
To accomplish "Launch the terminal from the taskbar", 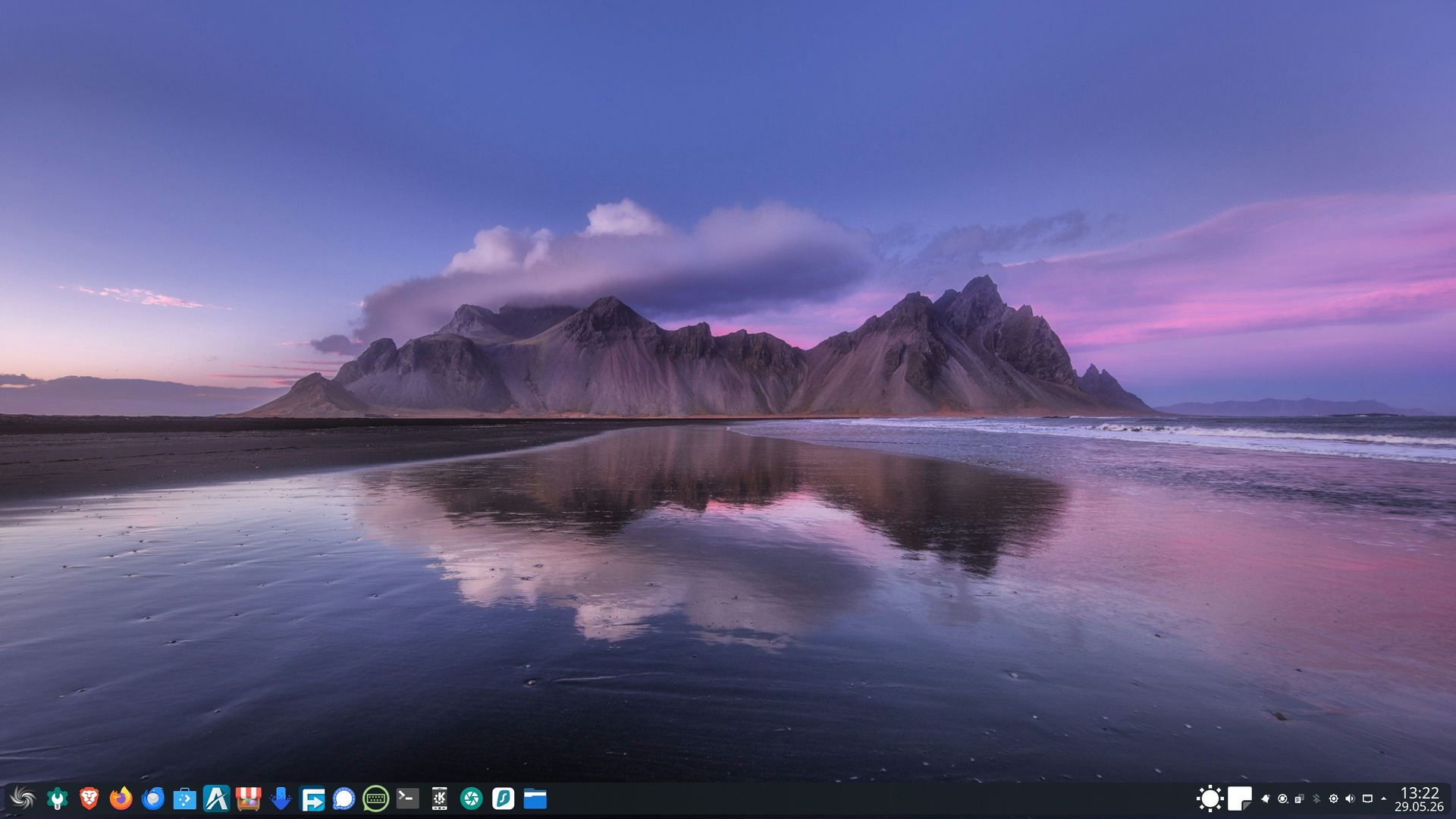I will [407, 799].
